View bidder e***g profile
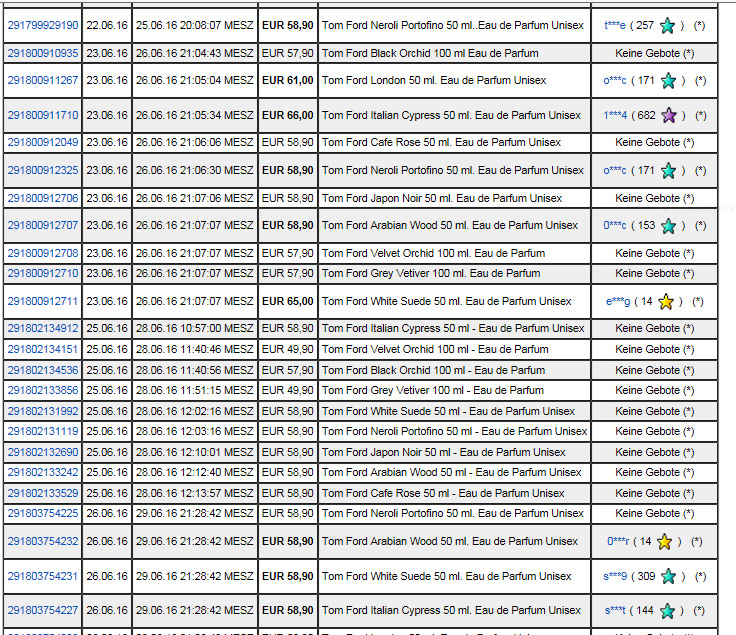 coord(618,301)
